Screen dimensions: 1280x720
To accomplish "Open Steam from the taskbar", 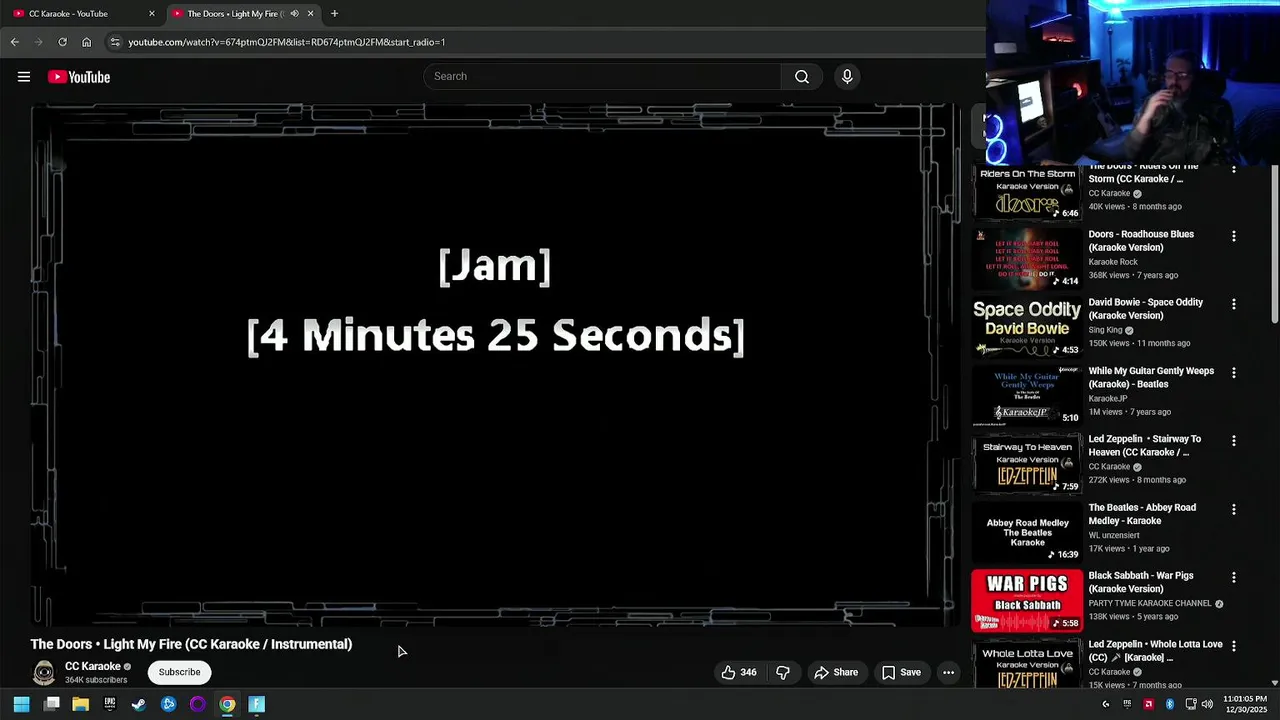I will 139,704.
